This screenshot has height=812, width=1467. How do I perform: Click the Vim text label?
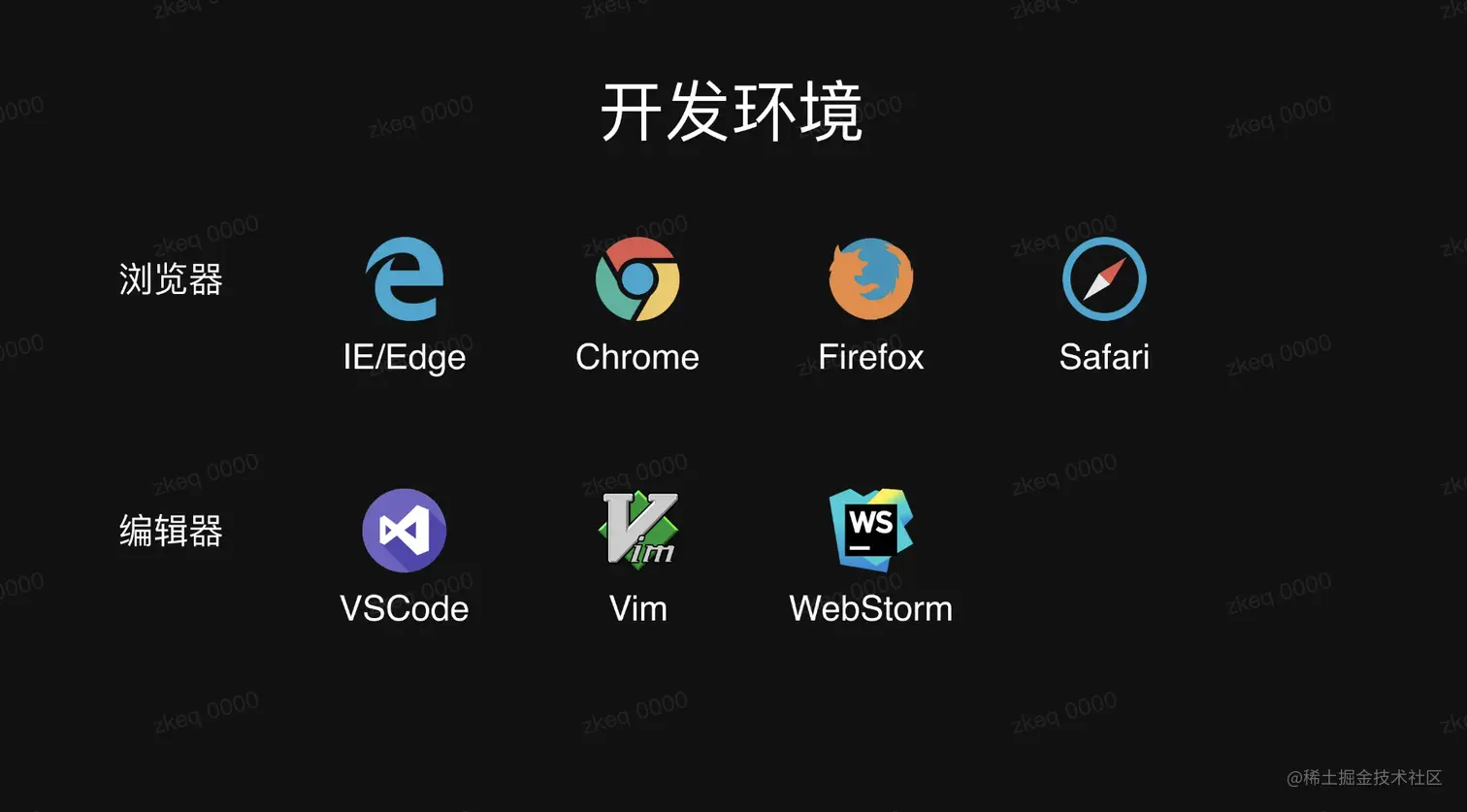637,609
